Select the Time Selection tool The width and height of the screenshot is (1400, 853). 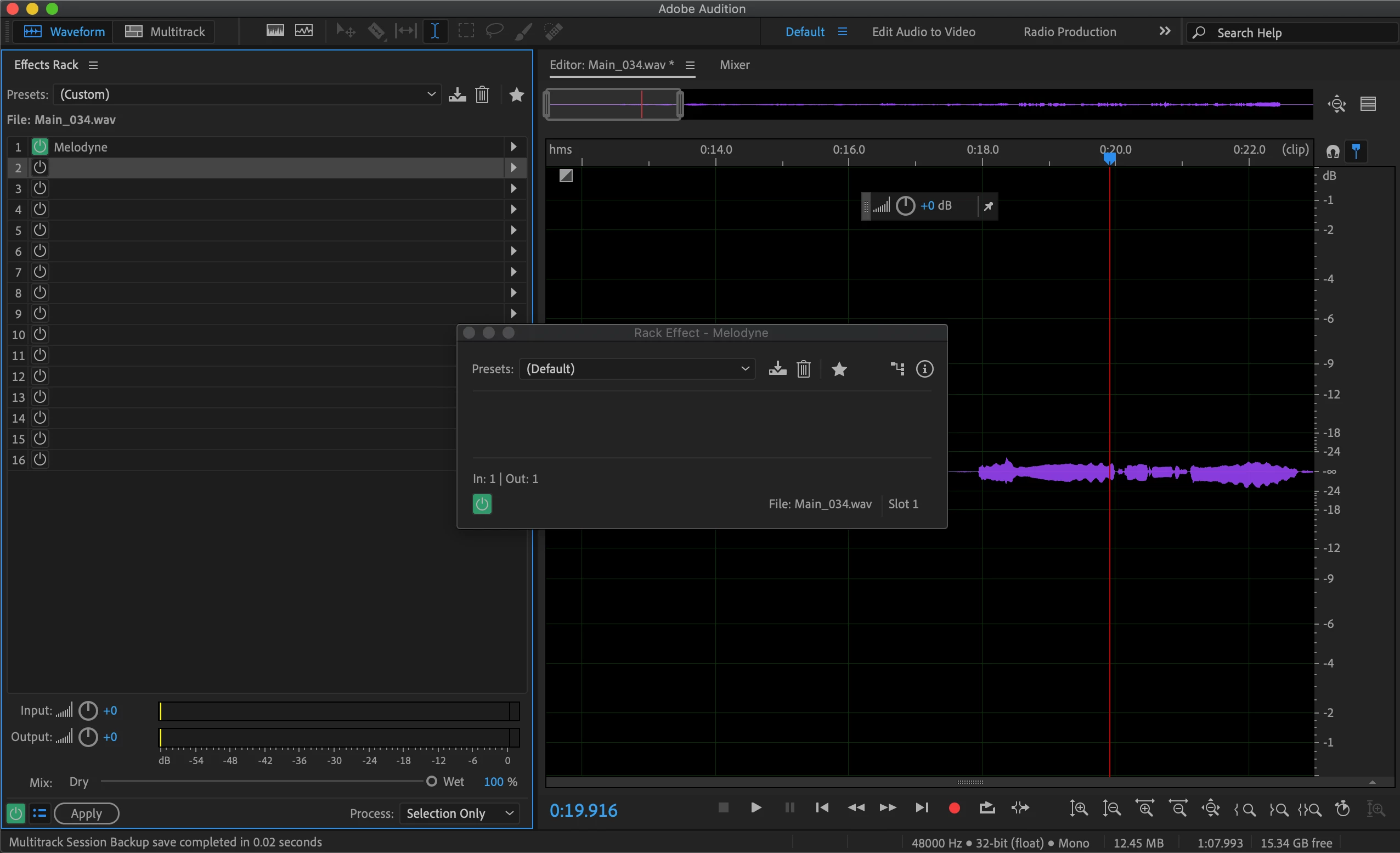(434, 31)
